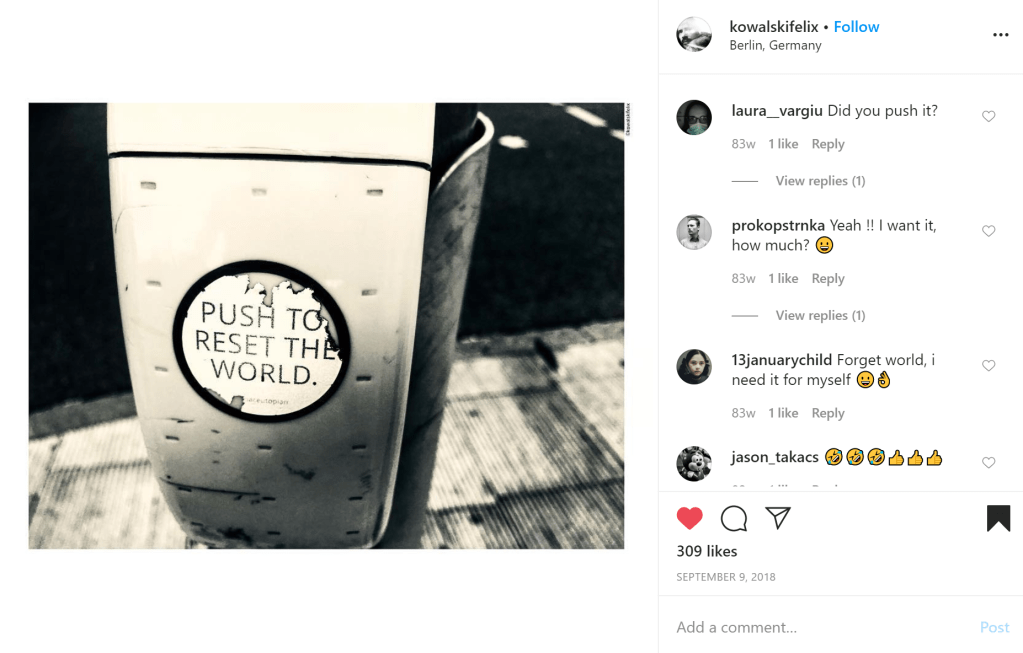The width and height of the screenshot is (1023, 653).
Task: Like 13januarychild's comment heart icon
Action: tap(988, 365)
